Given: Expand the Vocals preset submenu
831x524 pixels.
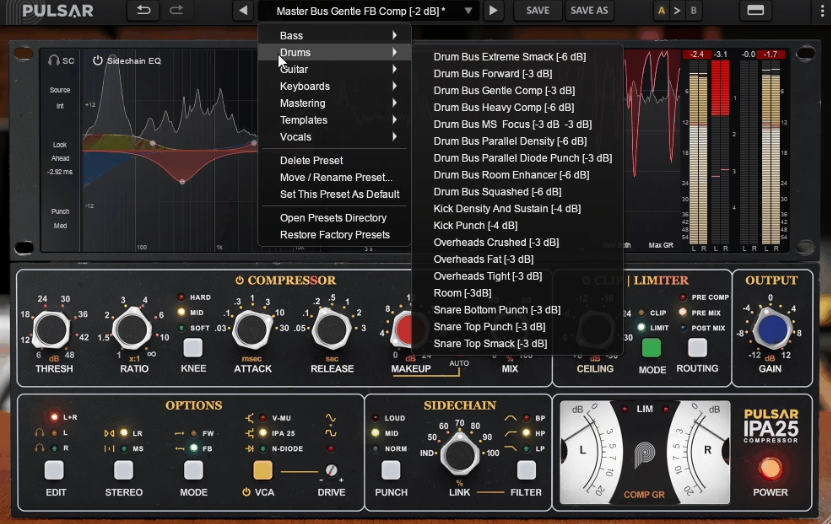Looking at the screenshot, I should 334,137.
